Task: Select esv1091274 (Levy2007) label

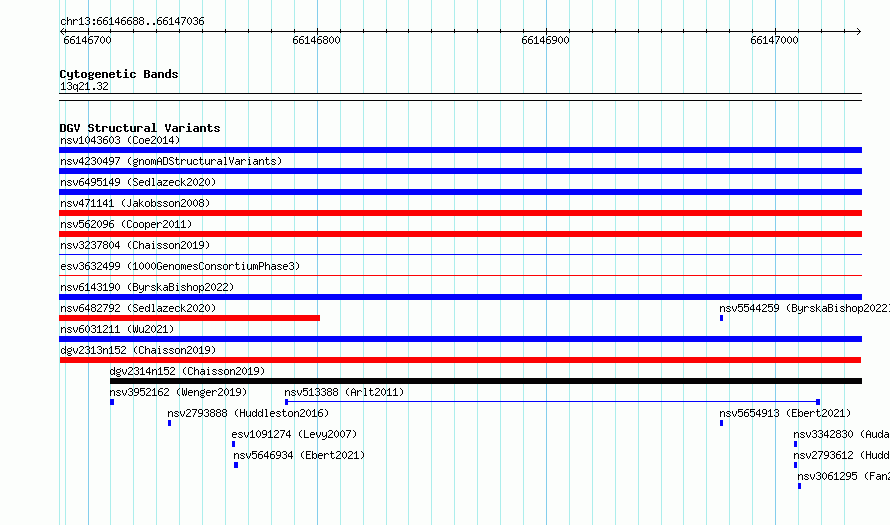Action: [294, 434]
